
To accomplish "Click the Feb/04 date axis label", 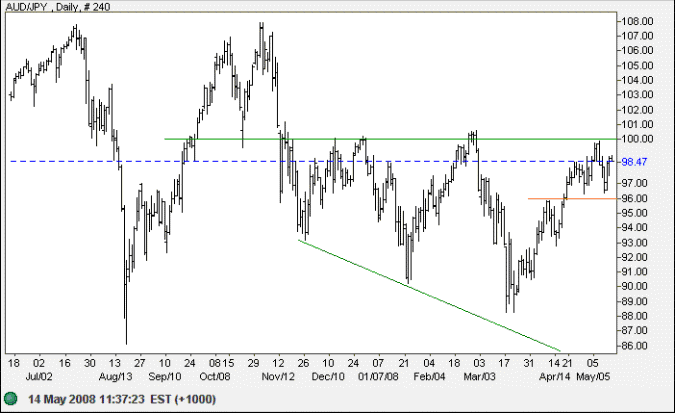I will pos(429,376).
